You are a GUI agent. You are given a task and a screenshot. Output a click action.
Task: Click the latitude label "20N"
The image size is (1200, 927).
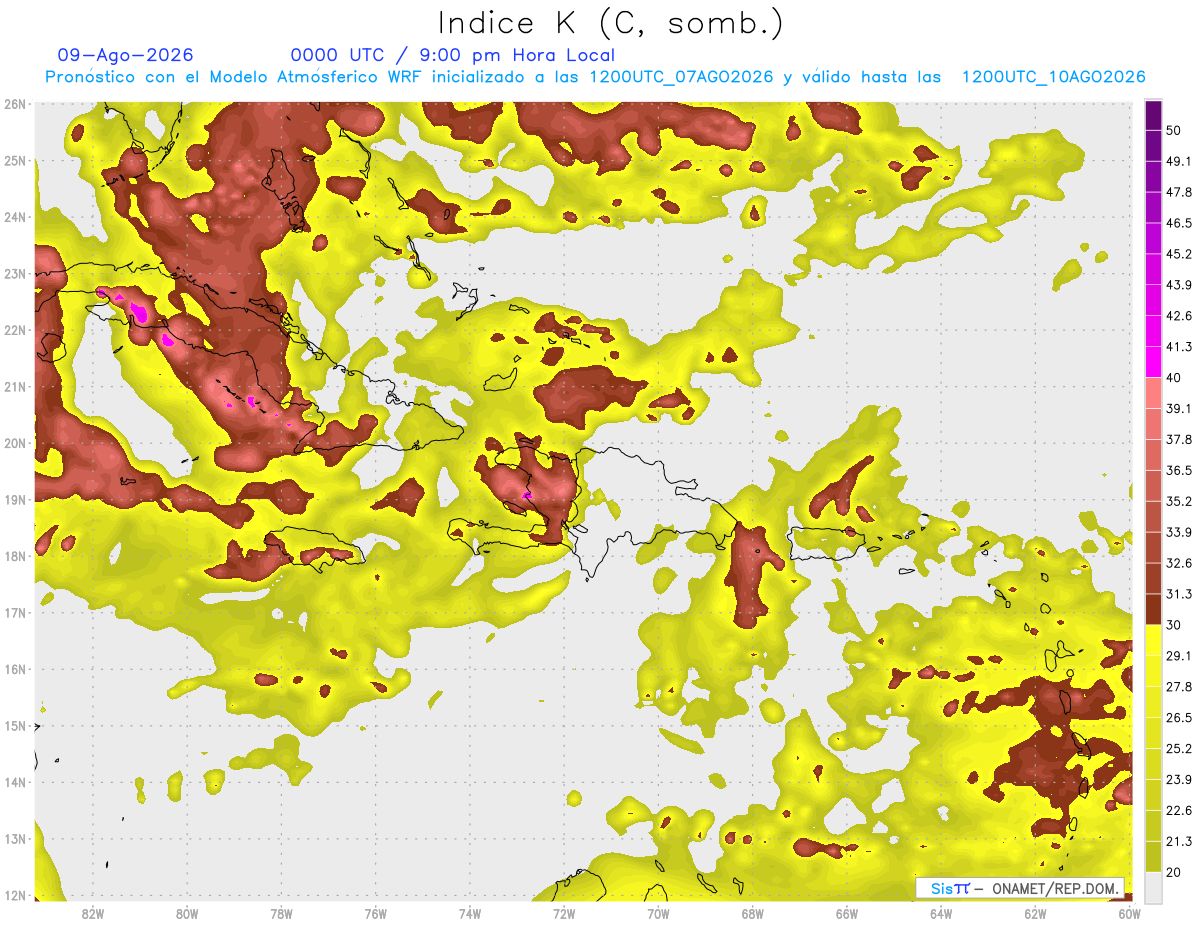coord(14,443)
